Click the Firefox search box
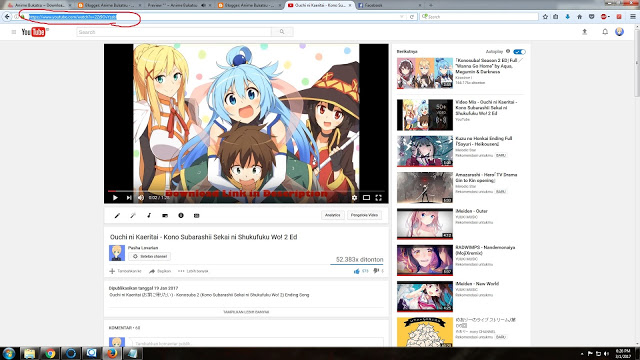Image resolution: width=640 pixels, height=360 pixels. click(x=479, y=17)
